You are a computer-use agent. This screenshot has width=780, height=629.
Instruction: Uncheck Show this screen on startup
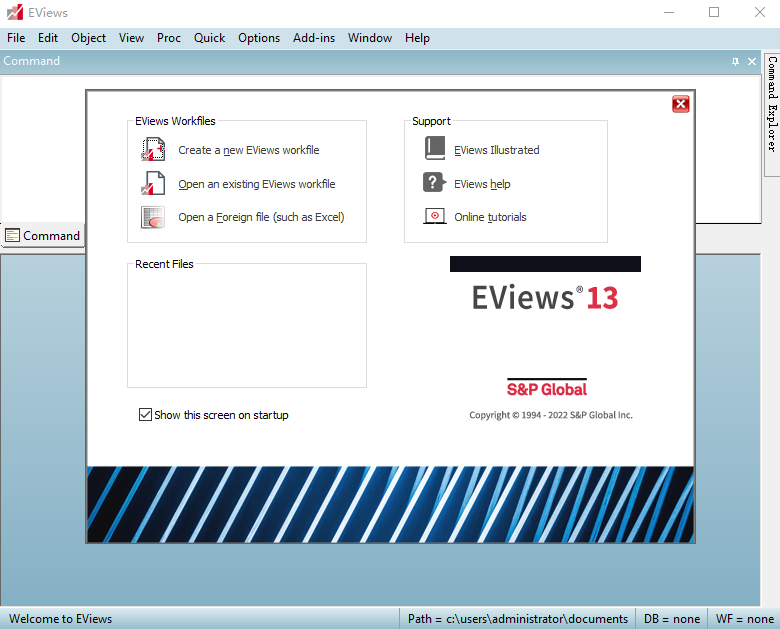click(x=145, y=415)
